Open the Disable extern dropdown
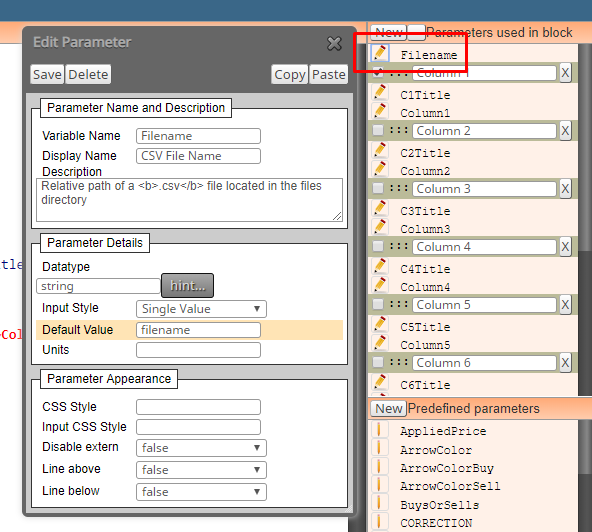 (x=201, y=448)
